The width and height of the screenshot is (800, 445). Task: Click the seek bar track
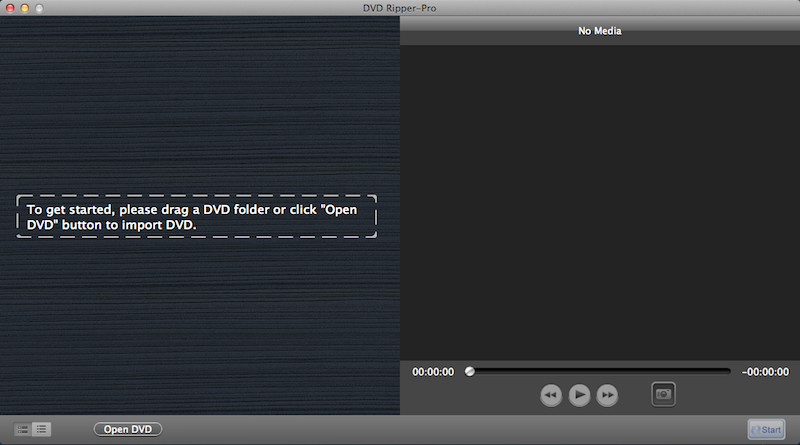click(x=597, y=372)
